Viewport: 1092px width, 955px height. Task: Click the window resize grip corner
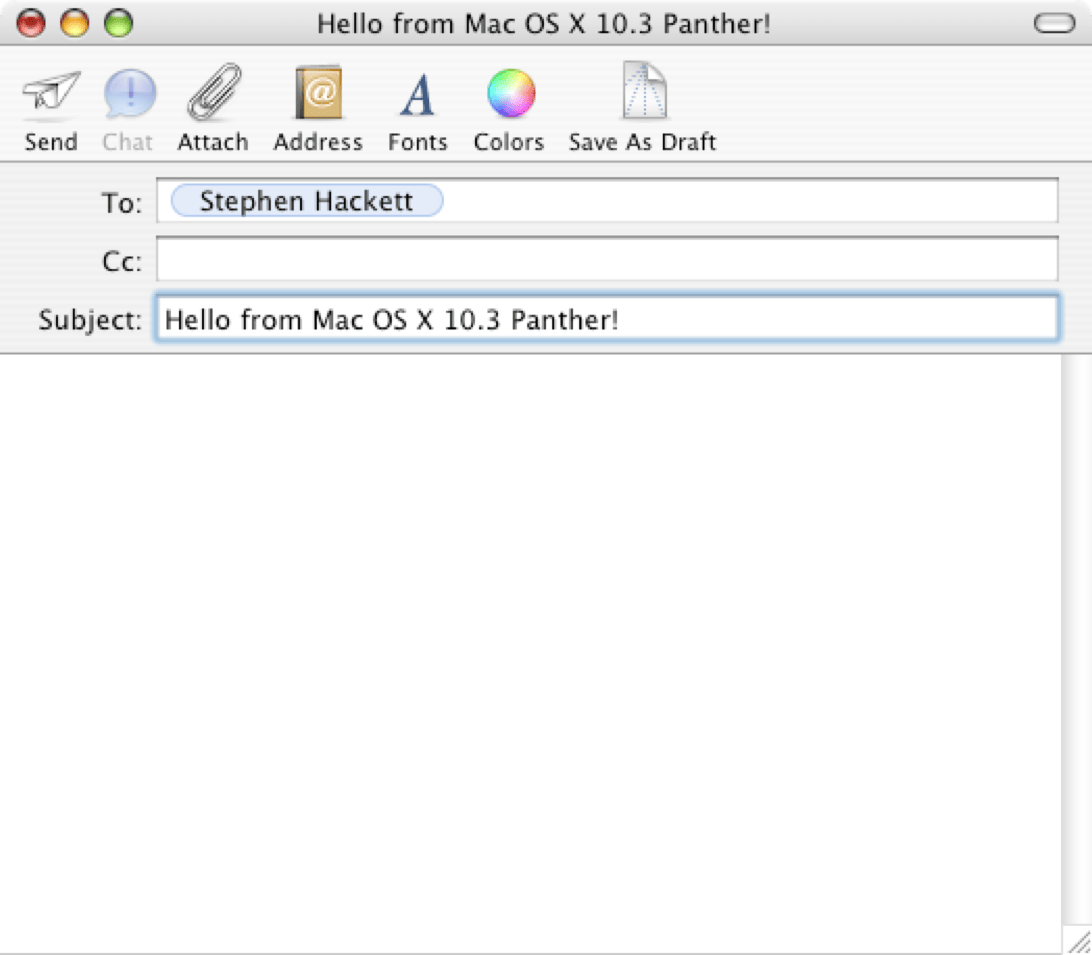click(x=1077, y=940)
